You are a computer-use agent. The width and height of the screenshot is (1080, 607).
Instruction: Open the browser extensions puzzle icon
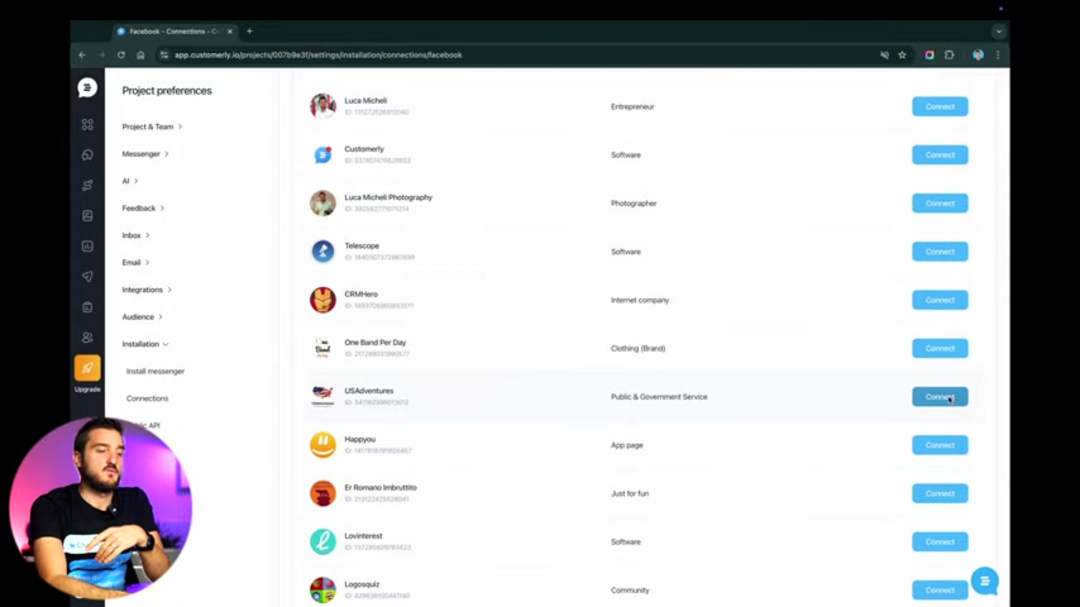click(x=949, y=55)
